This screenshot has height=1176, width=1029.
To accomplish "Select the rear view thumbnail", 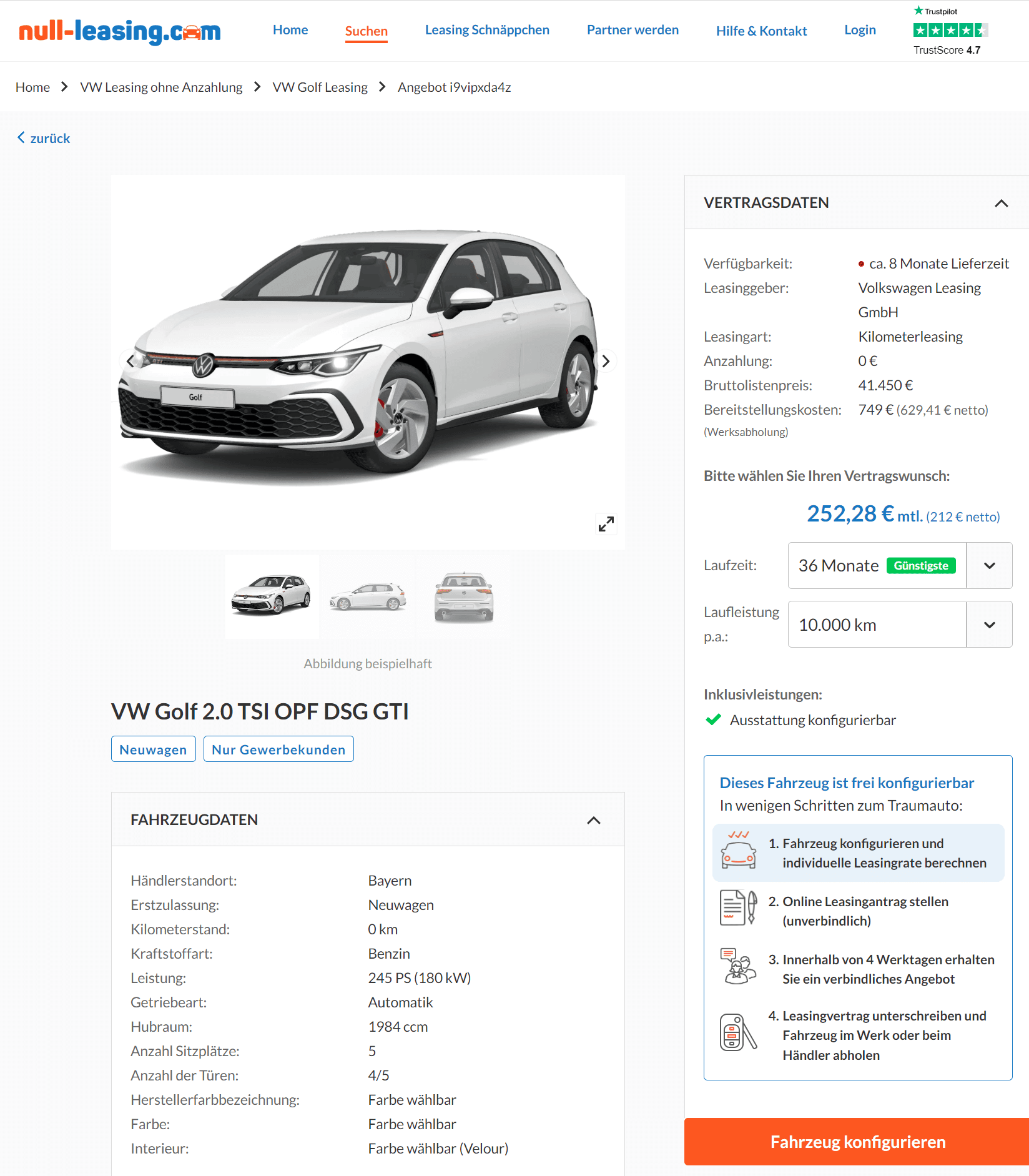I will [x=464, y=596].
